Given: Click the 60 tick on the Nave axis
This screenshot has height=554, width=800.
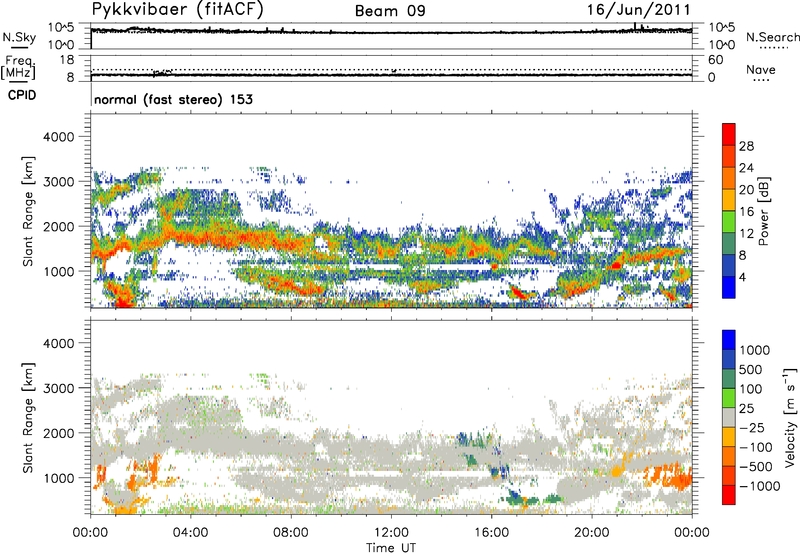Looking at the screenshot, I should pos(715,60).
